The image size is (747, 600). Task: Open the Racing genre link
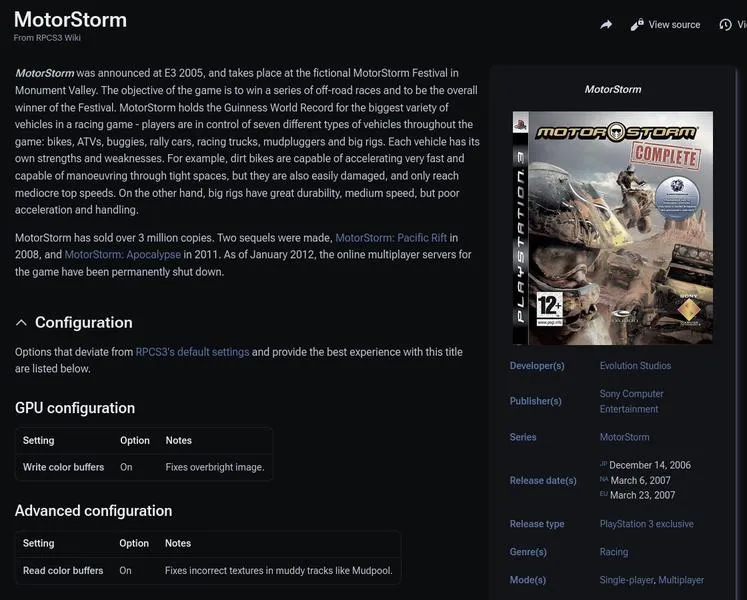(x=614, y=552)
